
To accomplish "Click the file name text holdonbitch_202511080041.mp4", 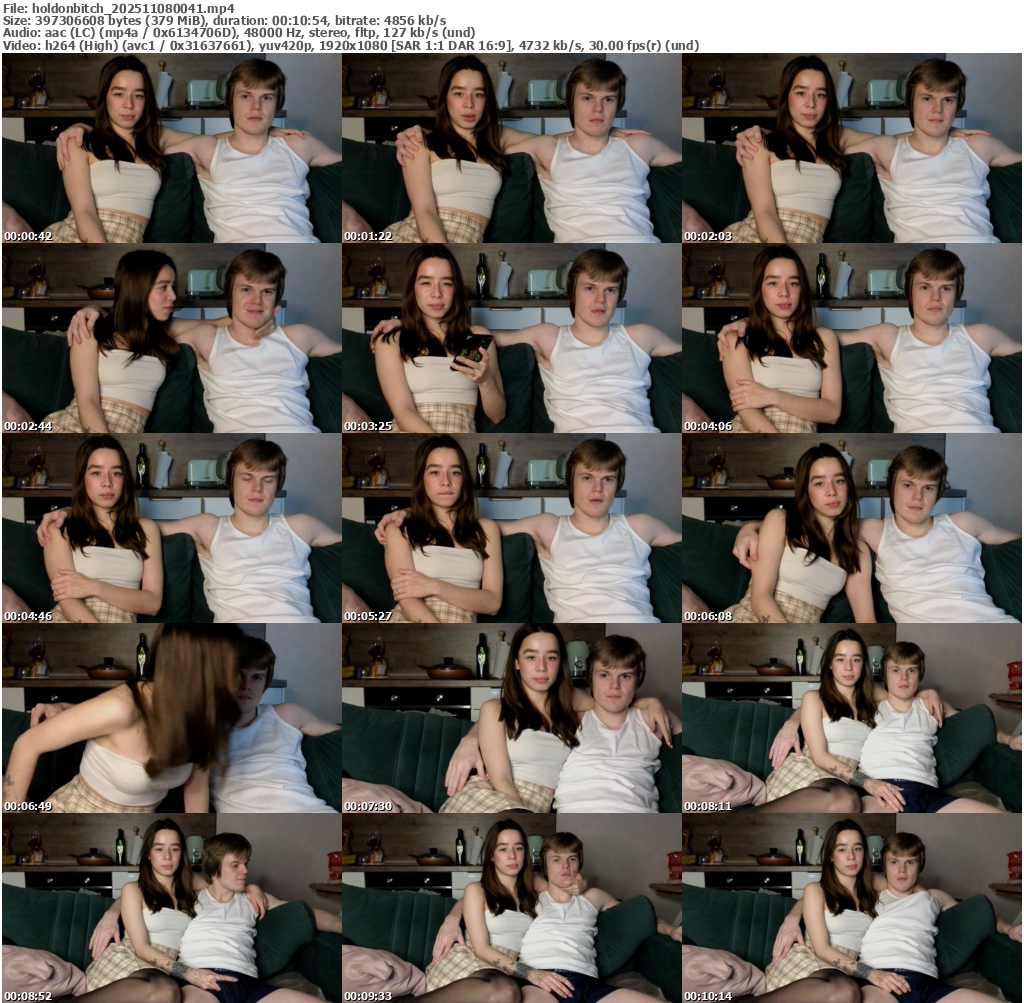I will (x=133, y=8).
